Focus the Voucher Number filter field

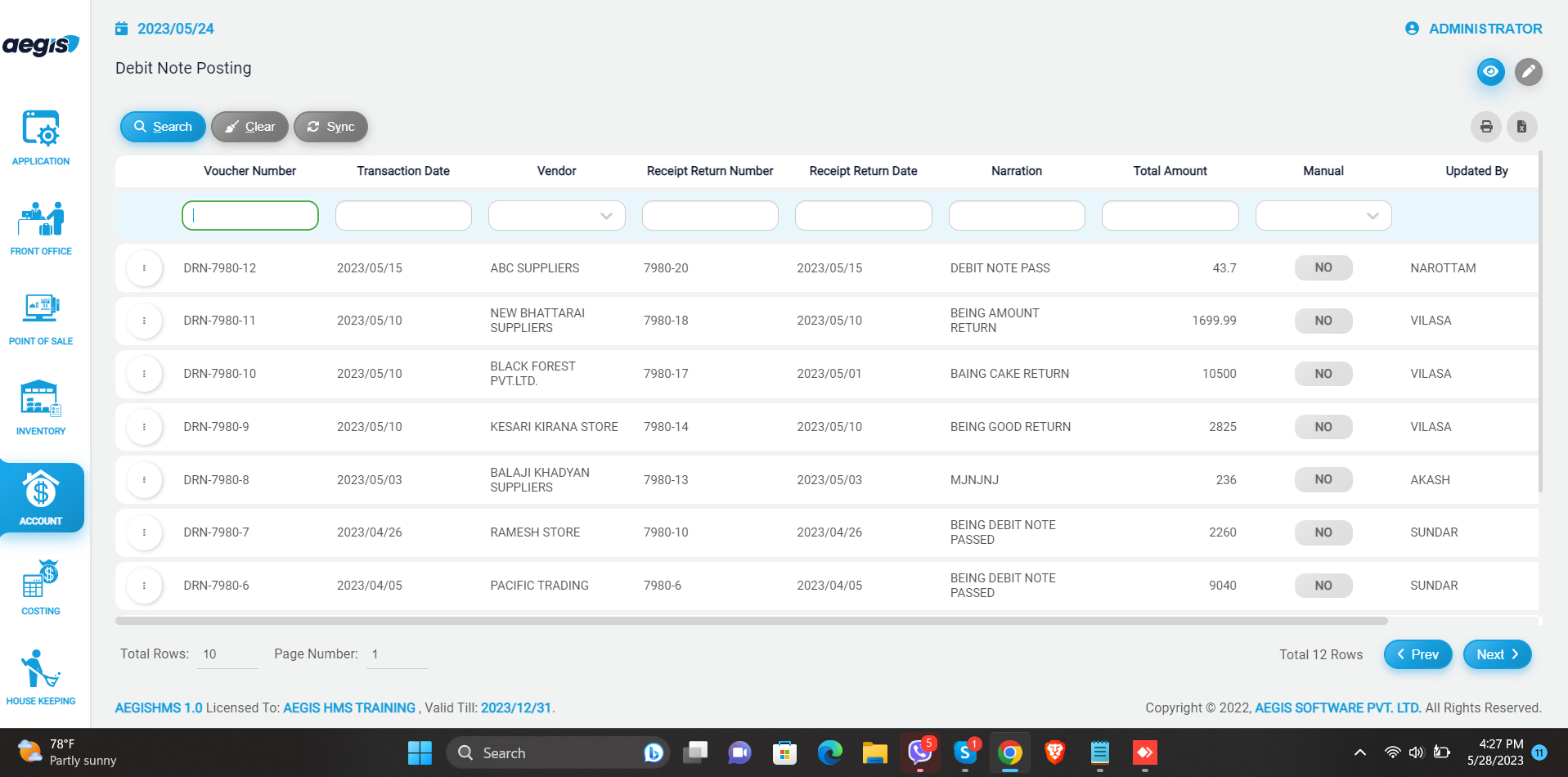click(249, 216)
